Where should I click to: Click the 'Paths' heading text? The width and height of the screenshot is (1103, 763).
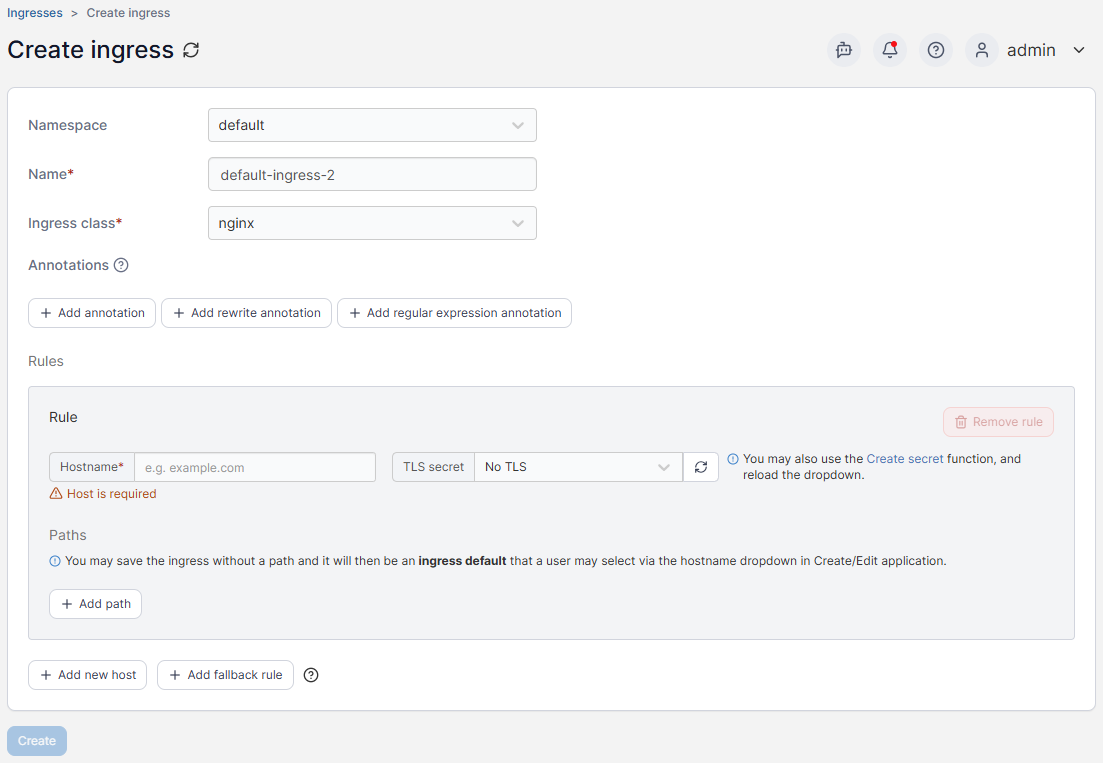coord(68,535)
